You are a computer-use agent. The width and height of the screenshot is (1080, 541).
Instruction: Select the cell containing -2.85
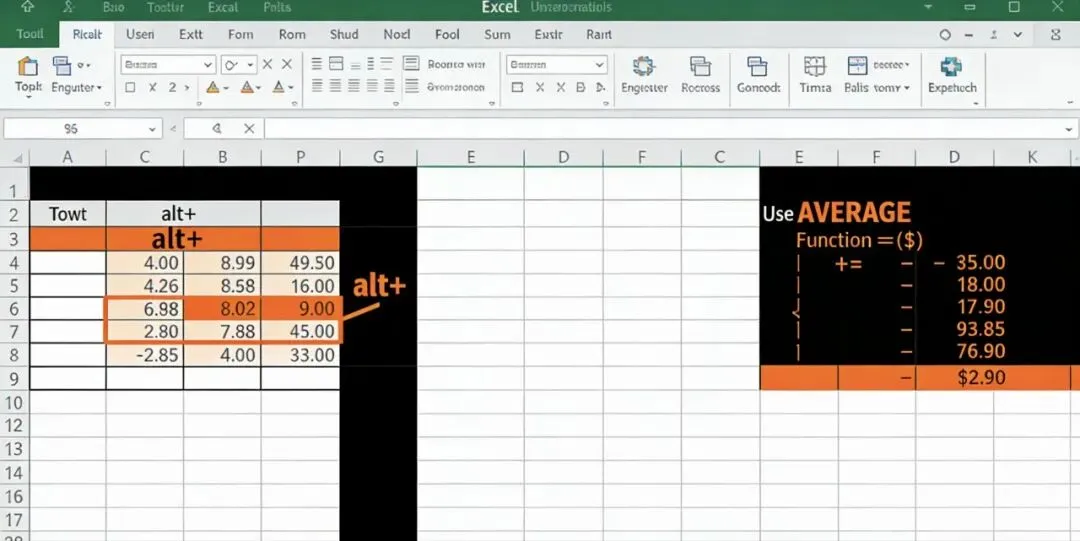(145, 355)
